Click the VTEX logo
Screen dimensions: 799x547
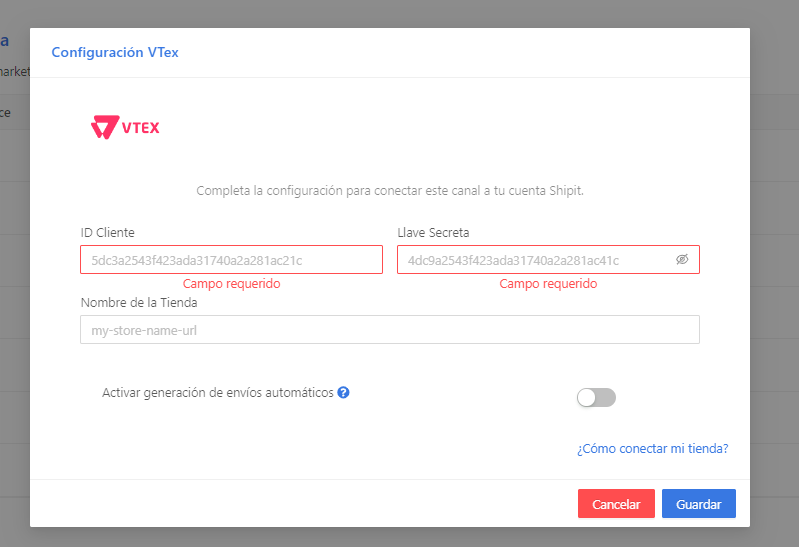click(x=125, y=127)
